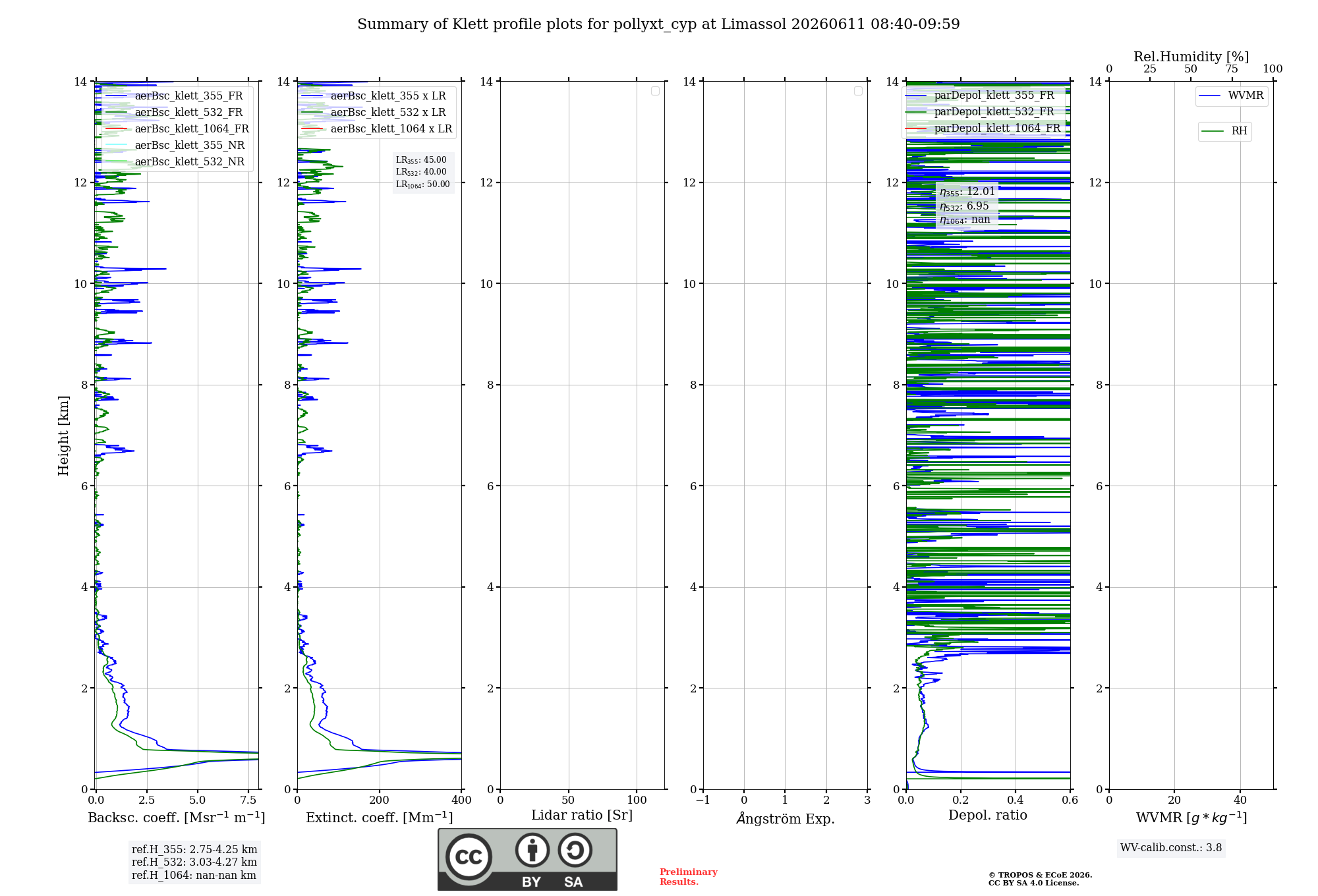Click the 'Extinct. coeff. [Mm⁻¹]' axis label

tap(380, 818)
